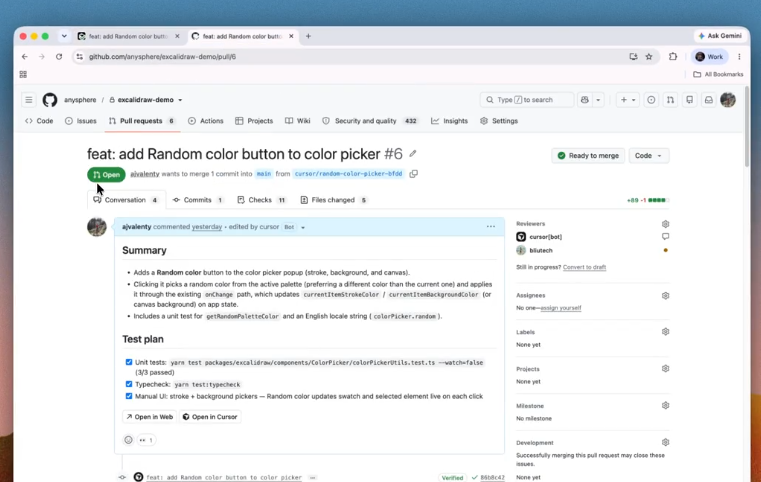The height and width of the screenshot is (482, 761).
Task: Switch to the Commits tab
Action: pos(198,200)
